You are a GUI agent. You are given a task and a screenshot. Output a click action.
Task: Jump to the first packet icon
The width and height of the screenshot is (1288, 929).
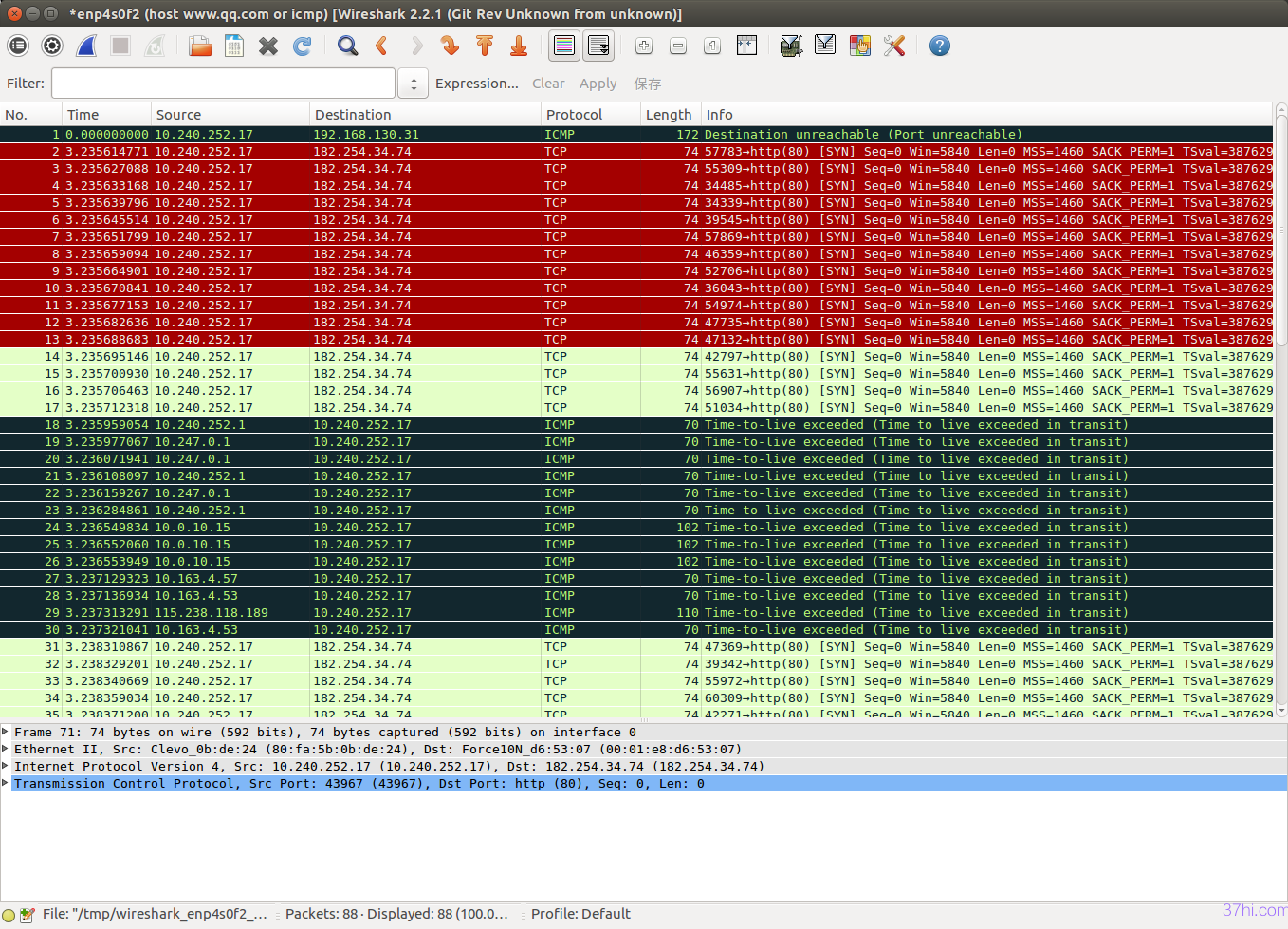click(485, 46)
